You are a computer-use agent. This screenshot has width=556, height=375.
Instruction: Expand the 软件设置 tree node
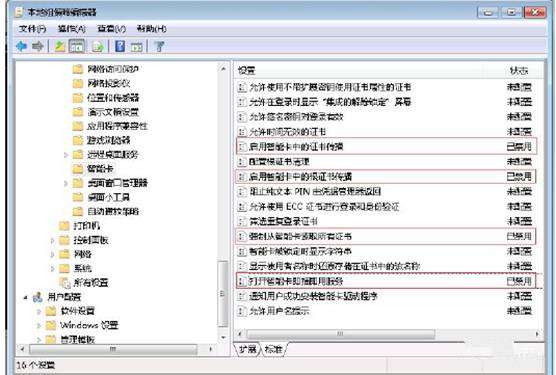pos(39,311)
